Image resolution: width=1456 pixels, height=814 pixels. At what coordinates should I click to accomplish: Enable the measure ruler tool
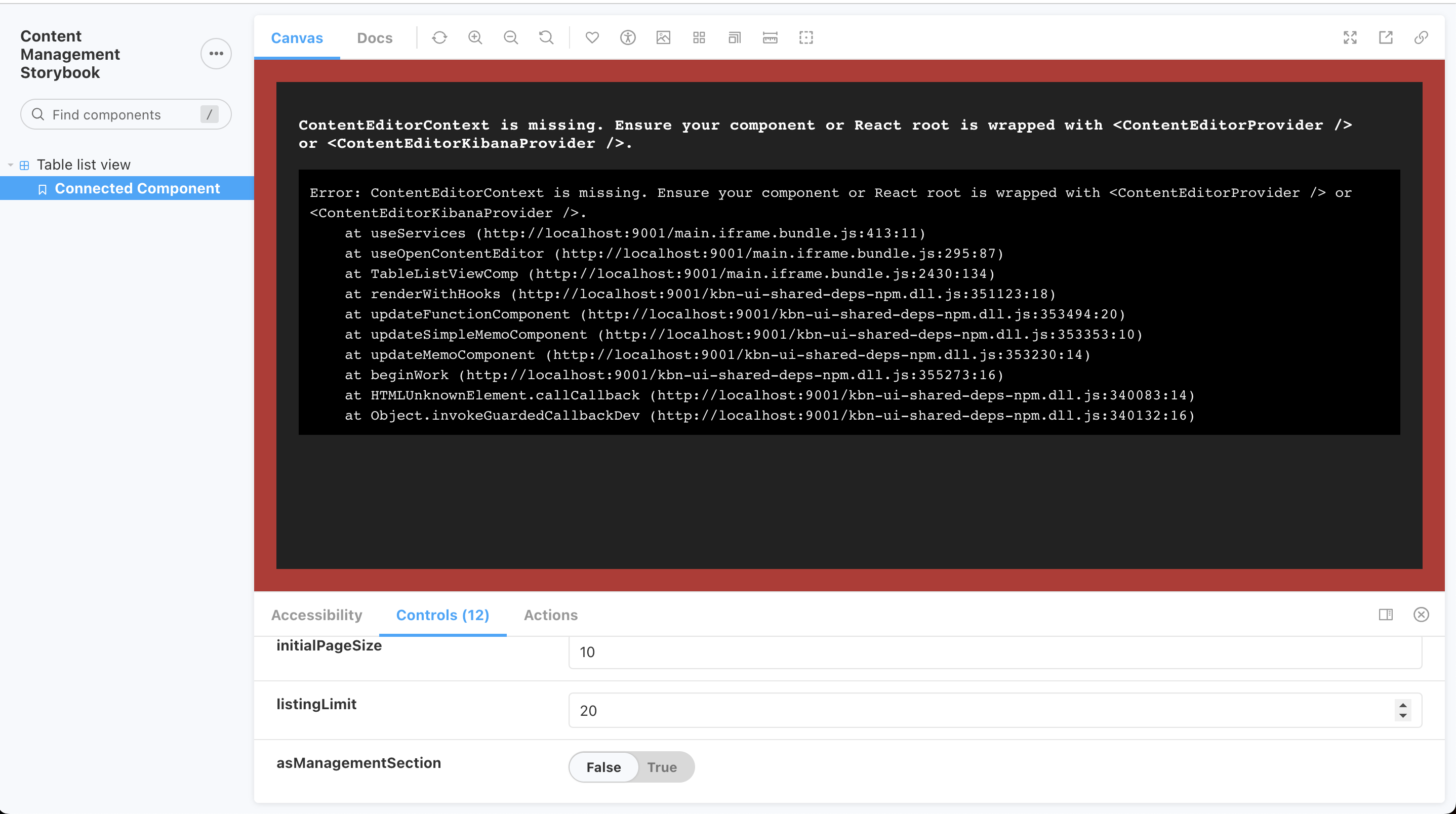770,38
